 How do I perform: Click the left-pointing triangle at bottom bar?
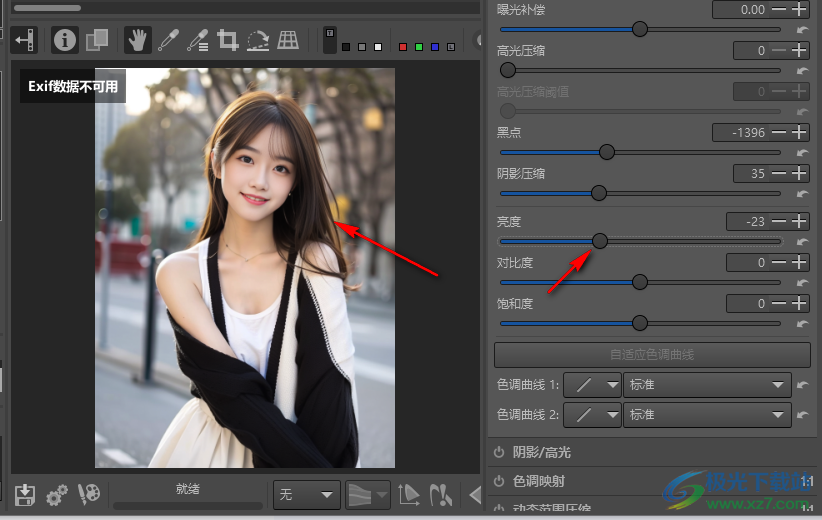[x=475, y=494]
